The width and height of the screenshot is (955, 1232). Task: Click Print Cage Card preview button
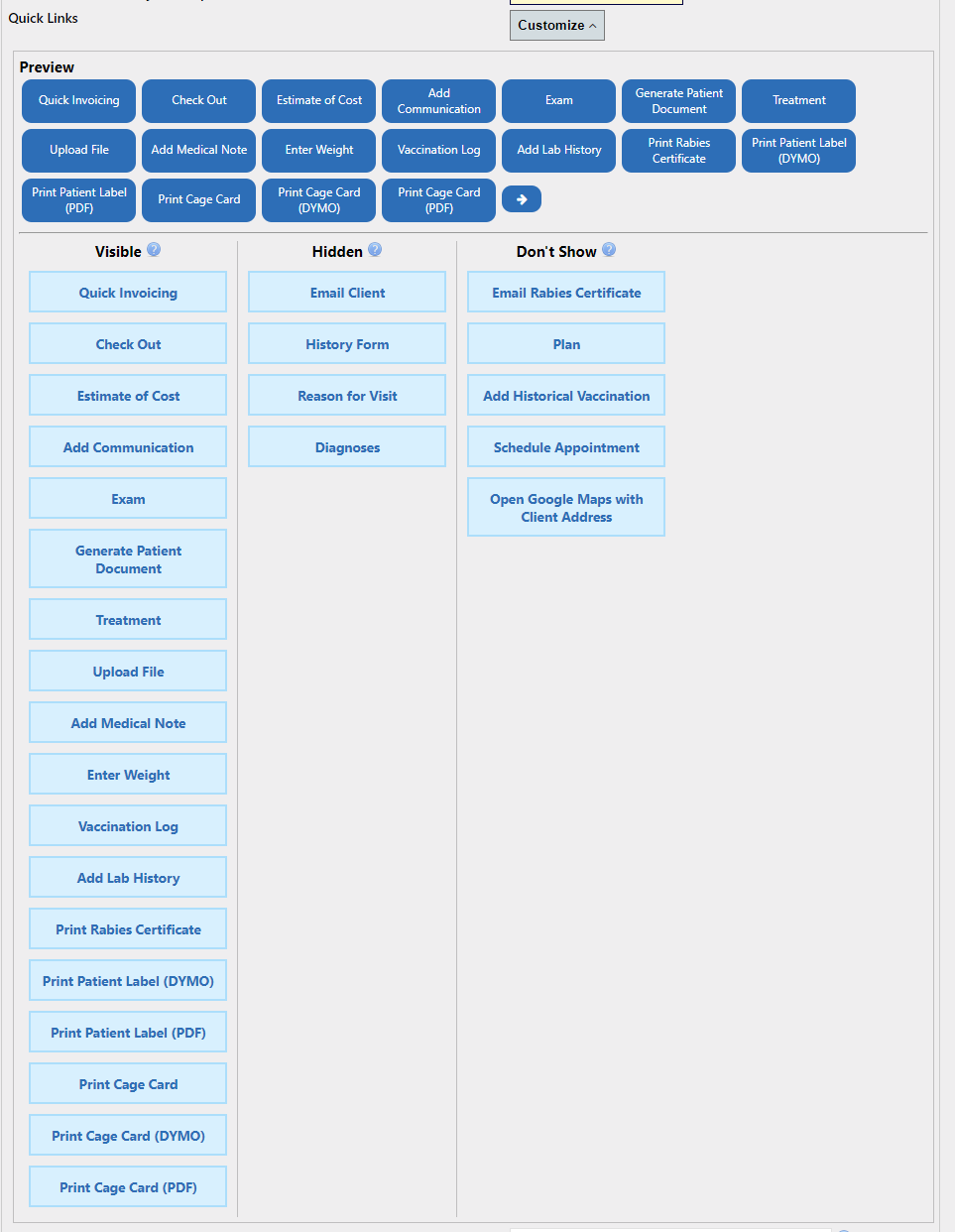(x=199, y=200)
